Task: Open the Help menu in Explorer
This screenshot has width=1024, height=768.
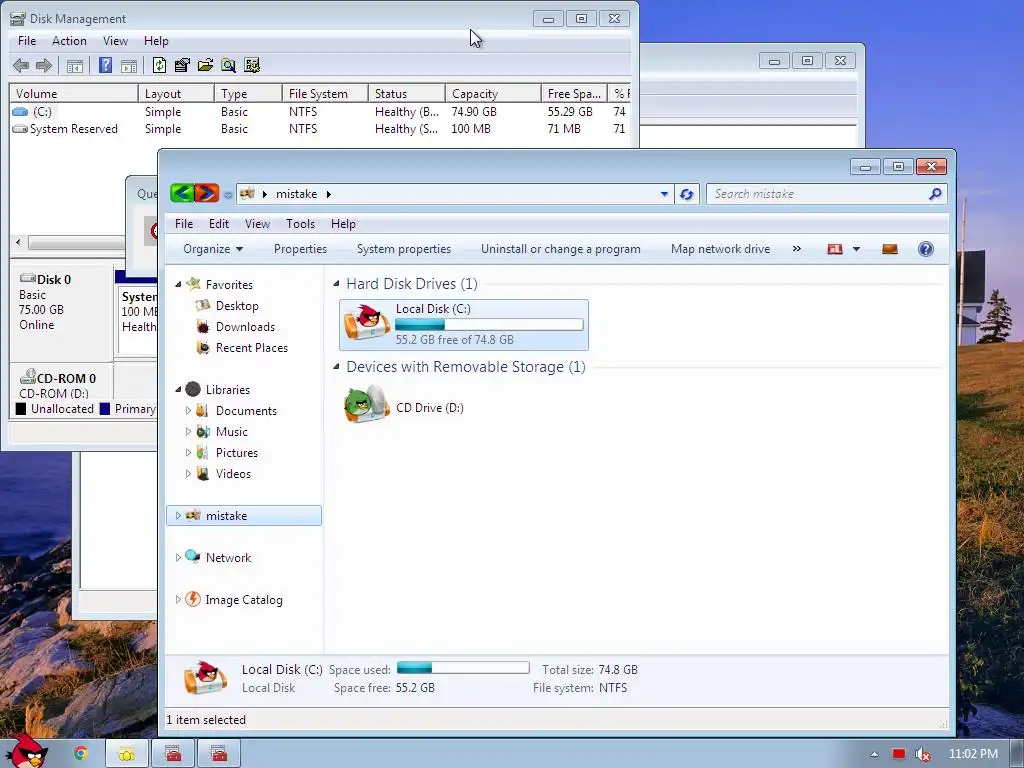Action: tap(343, 223)
